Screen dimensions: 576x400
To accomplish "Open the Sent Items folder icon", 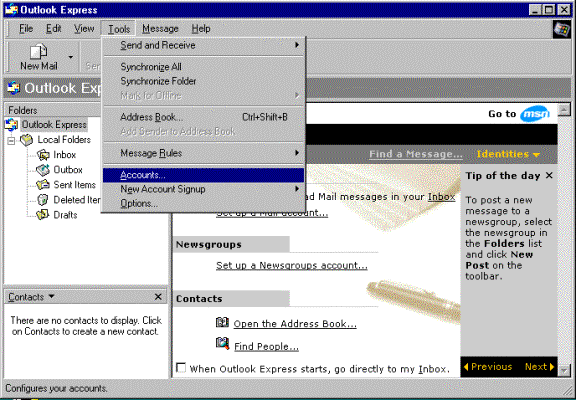I will click(43, 185).
